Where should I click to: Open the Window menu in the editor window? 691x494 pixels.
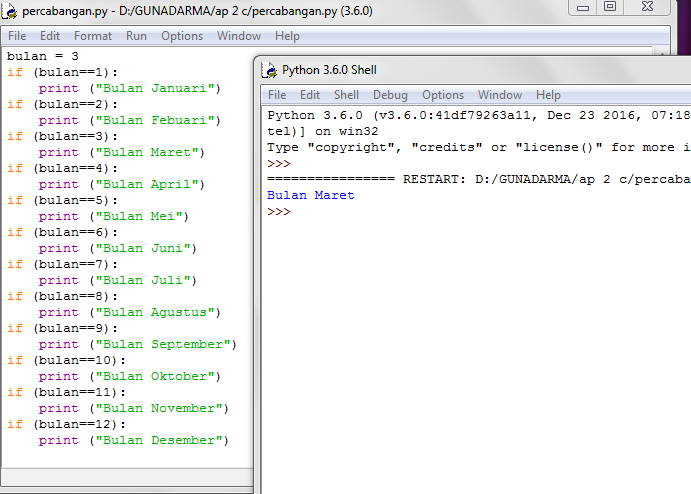point(239,36)
